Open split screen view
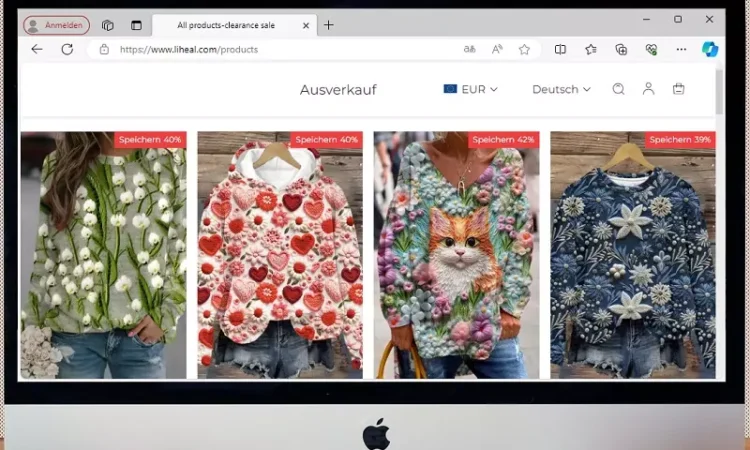This screenshot has height=450, width=750. pos(560,49)
